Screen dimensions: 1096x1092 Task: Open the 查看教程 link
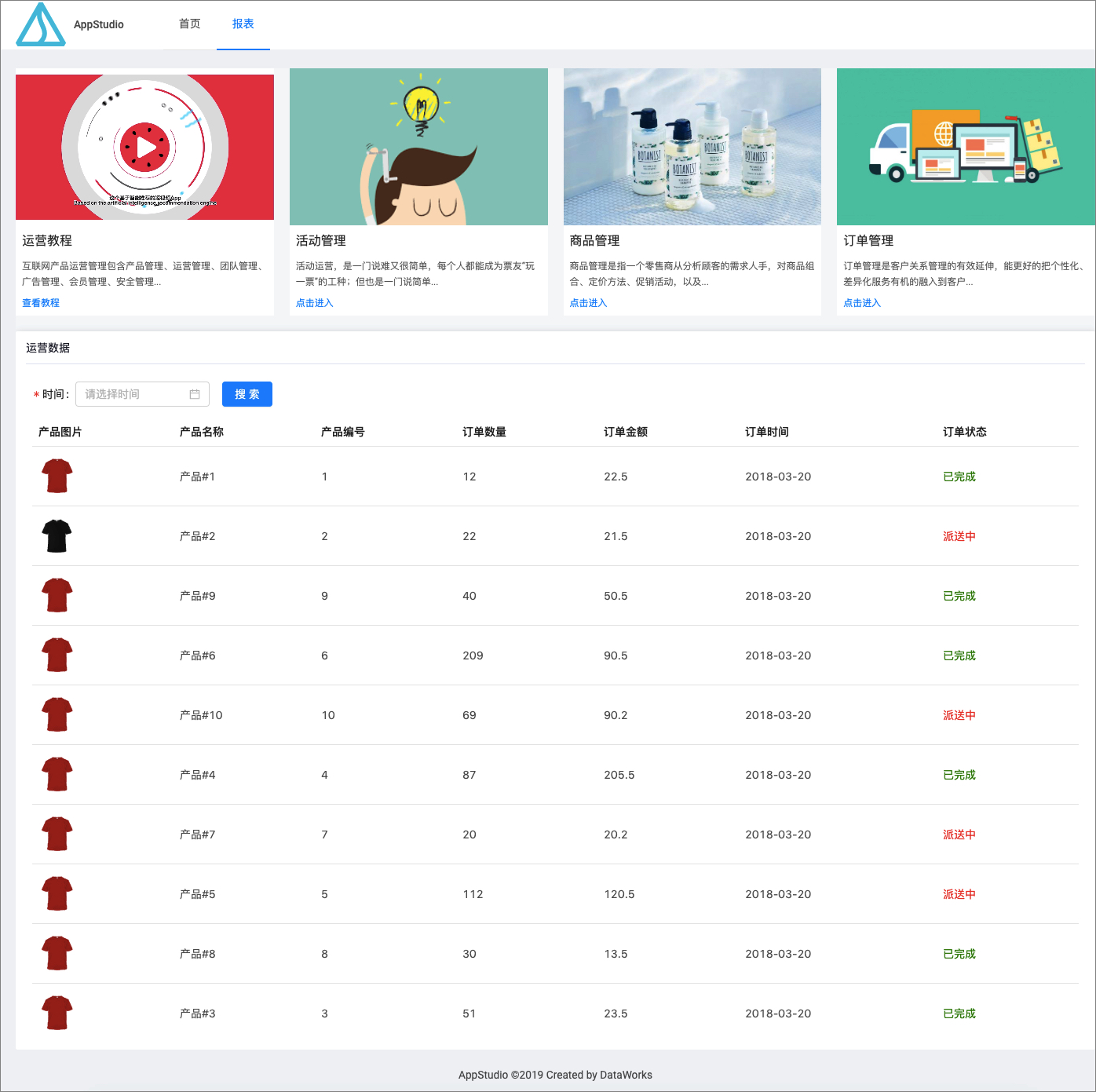click(x=41, y=303)
